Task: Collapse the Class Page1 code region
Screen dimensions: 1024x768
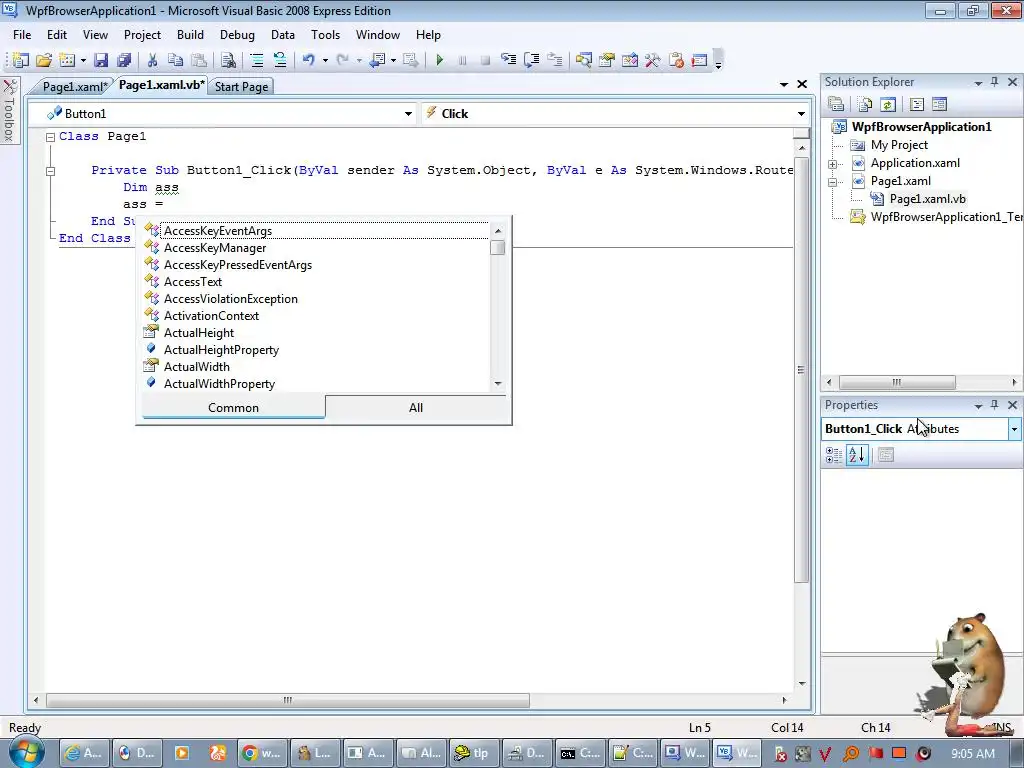Action: click(50, 137)
